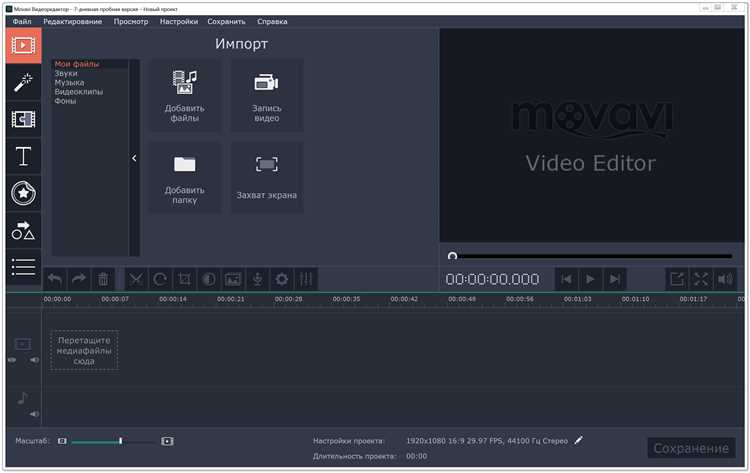Click the Добавить файлы button
The image size is (750, 473).
[185, 95]
